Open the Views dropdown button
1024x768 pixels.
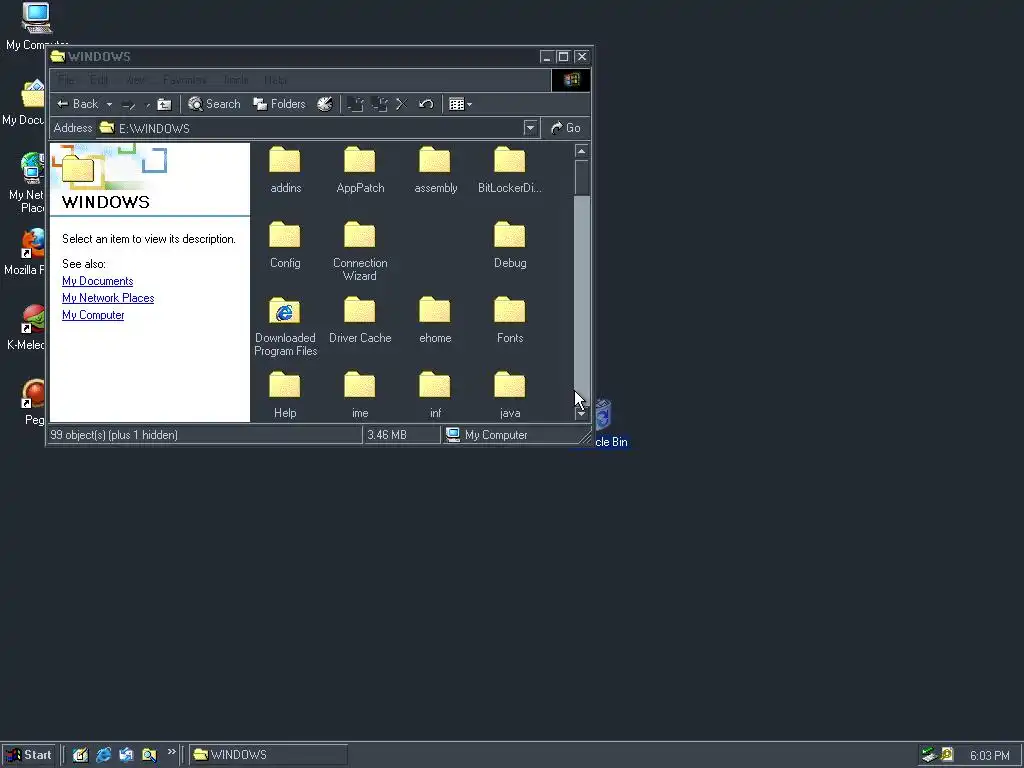pos(460,104)
